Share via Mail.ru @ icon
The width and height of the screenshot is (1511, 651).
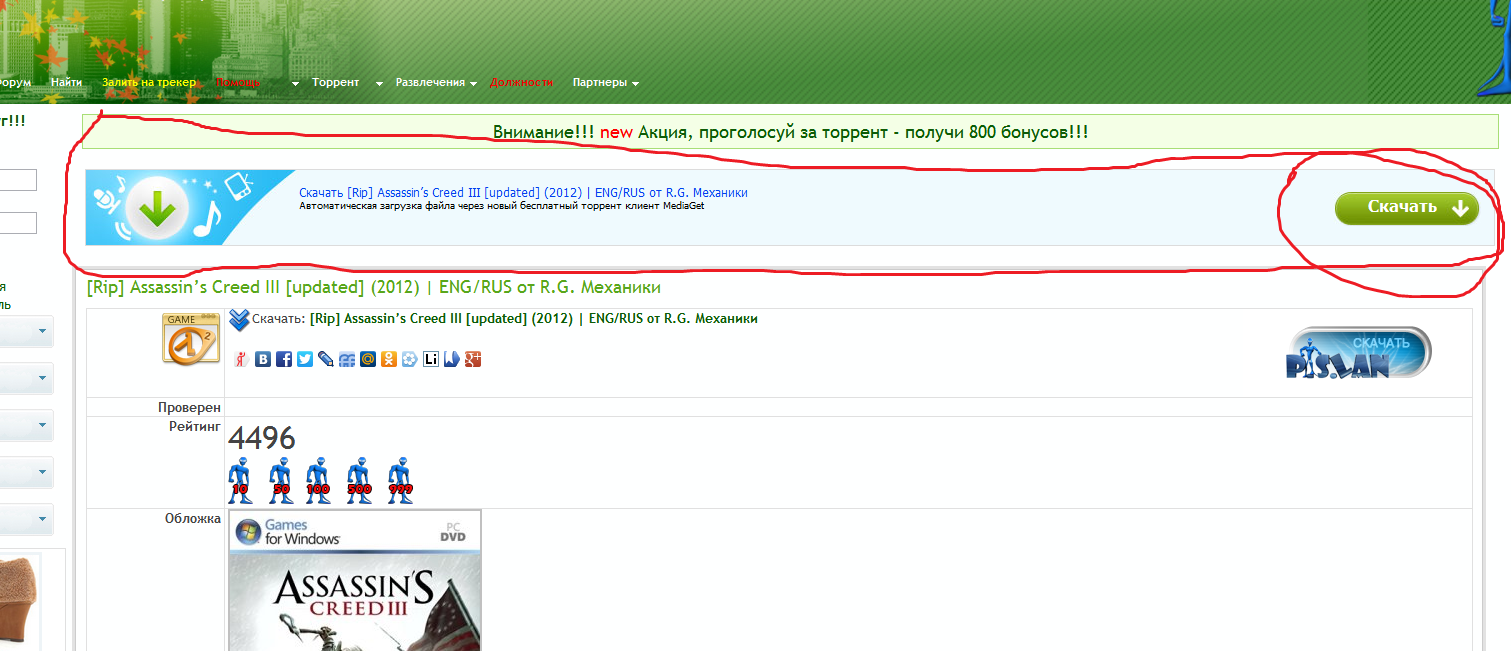tap(368, 359)
